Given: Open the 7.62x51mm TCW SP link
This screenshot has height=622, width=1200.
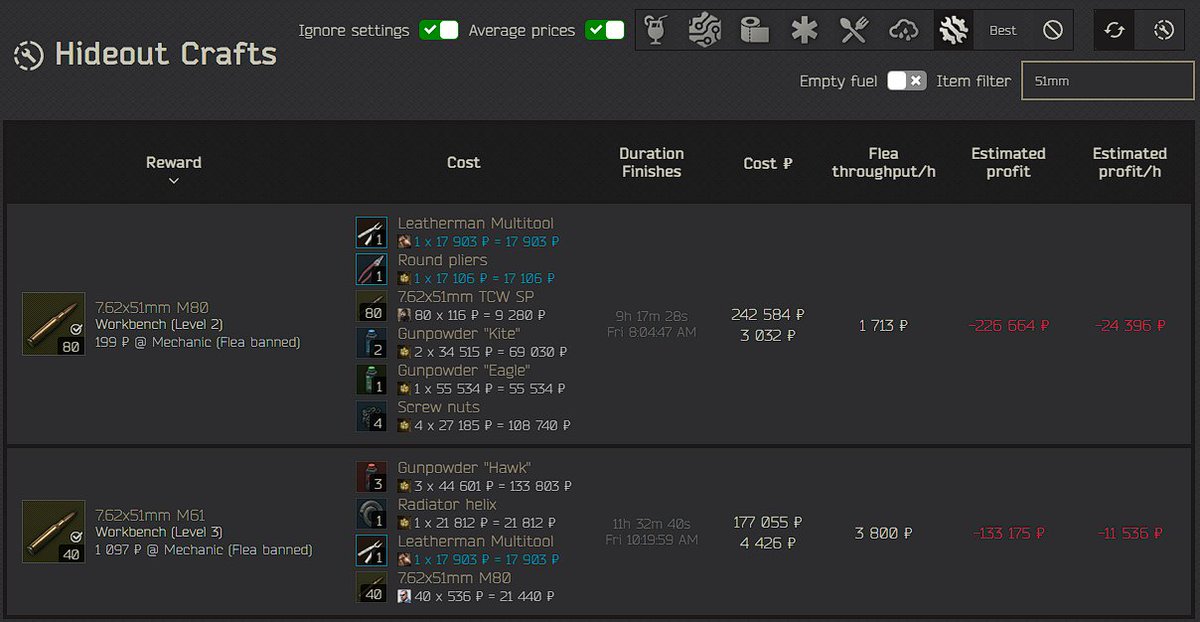Looking at the screenshot, I should (466, 297).
